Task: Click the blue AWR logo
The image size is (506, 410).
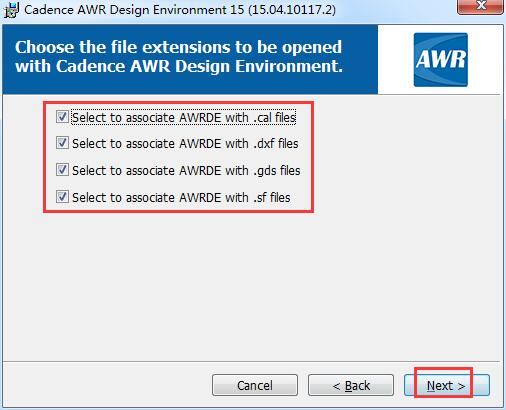Action: pyautogui.click(x=441, y=60)
